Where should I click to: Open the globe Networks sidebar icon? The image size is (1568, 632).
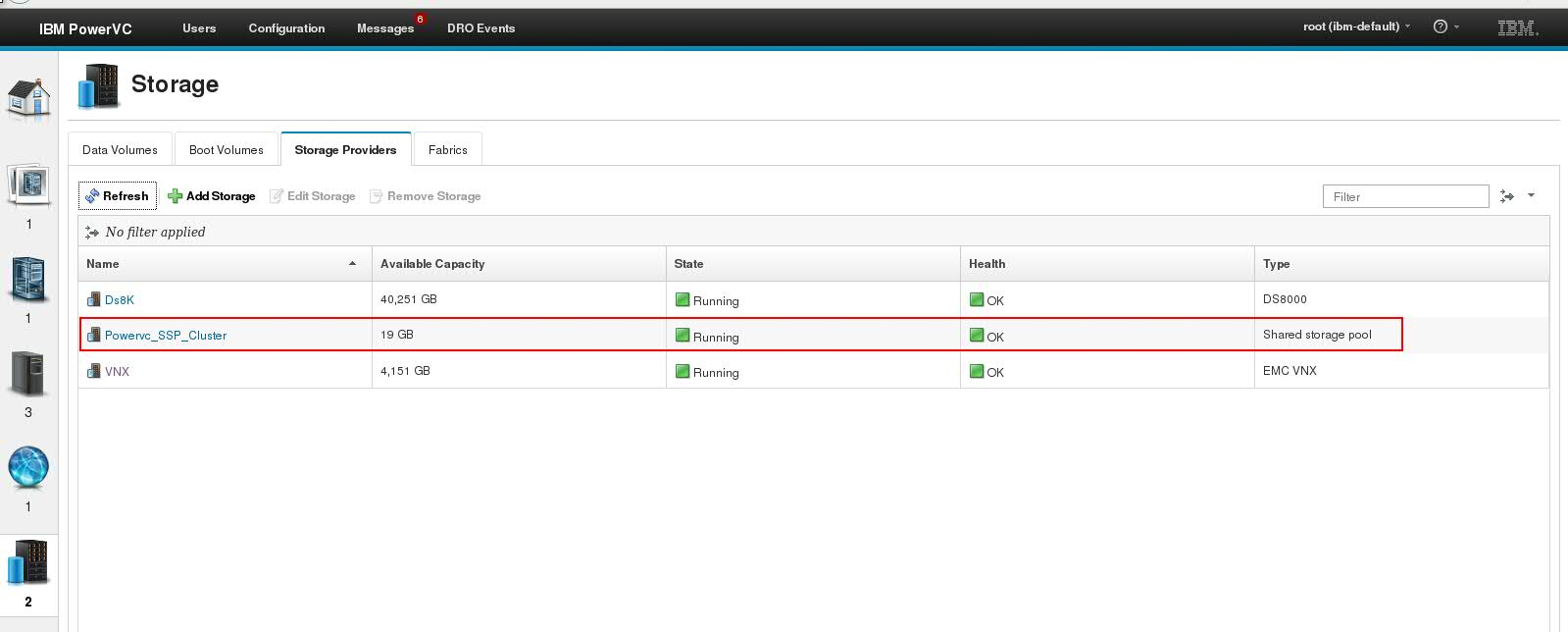(x=28, y=468)
